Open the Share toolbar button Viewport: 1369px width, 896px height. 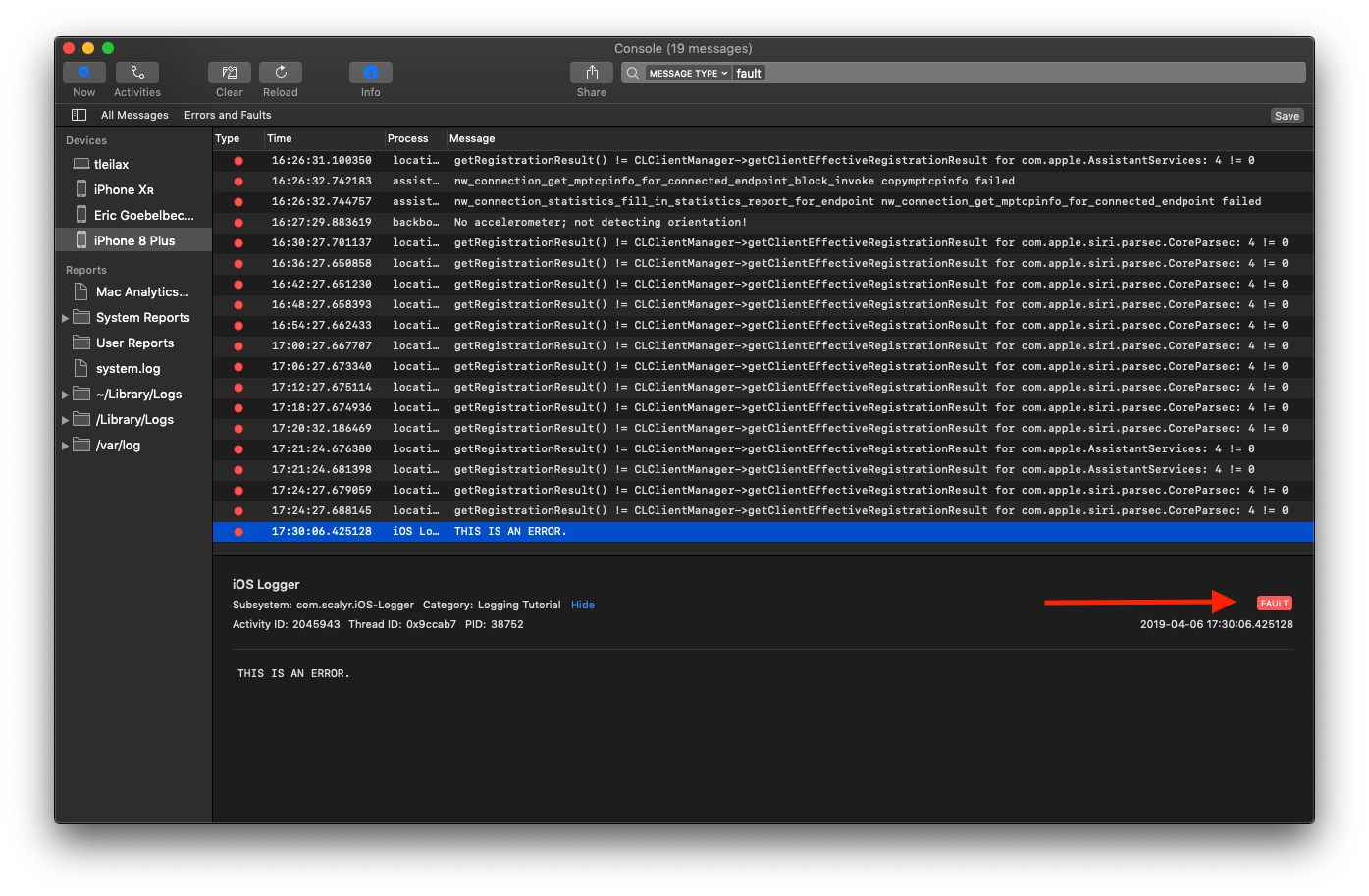(x=591, y=73)
